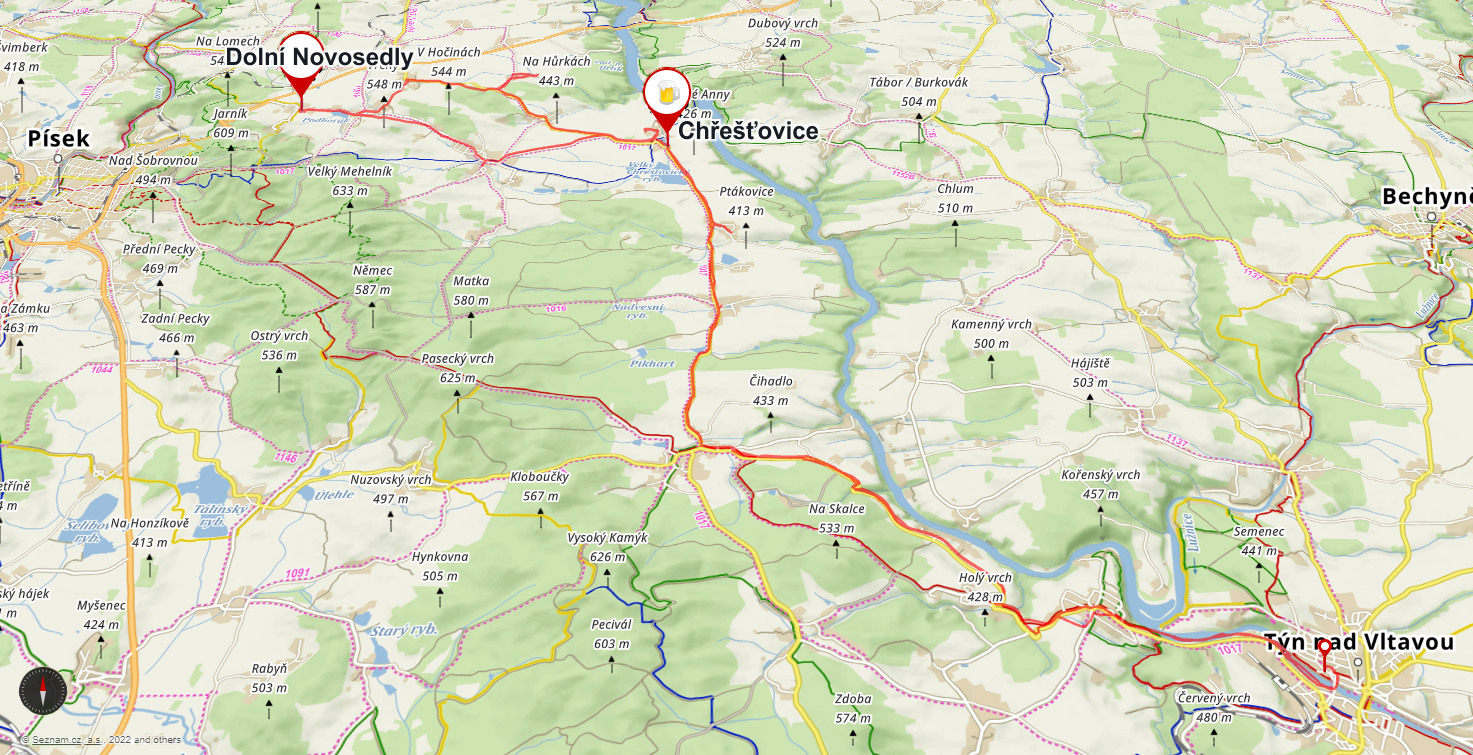Image resolution: width=1473 pixels, height=755 pixels.
Task: Open the Seznam.cz copyright link
Action: (58, 740)
